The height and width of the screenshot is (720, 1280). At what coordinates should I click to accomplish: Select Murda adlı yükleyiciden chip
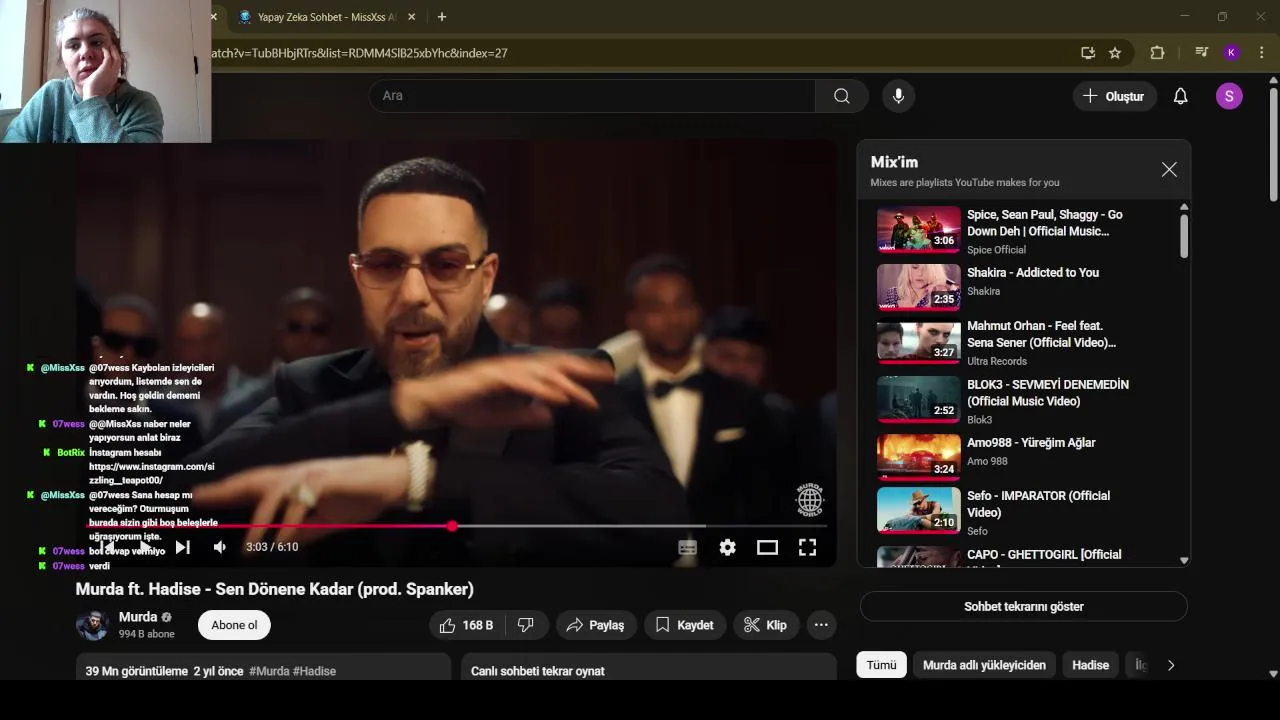pos(984,665)
